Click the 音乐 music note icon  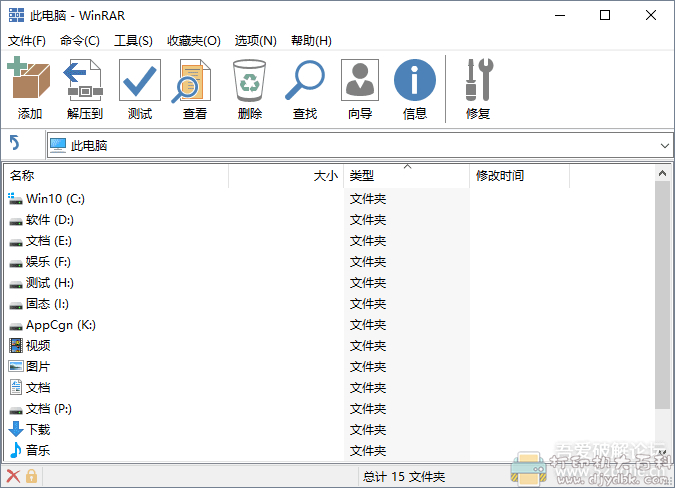16,450
